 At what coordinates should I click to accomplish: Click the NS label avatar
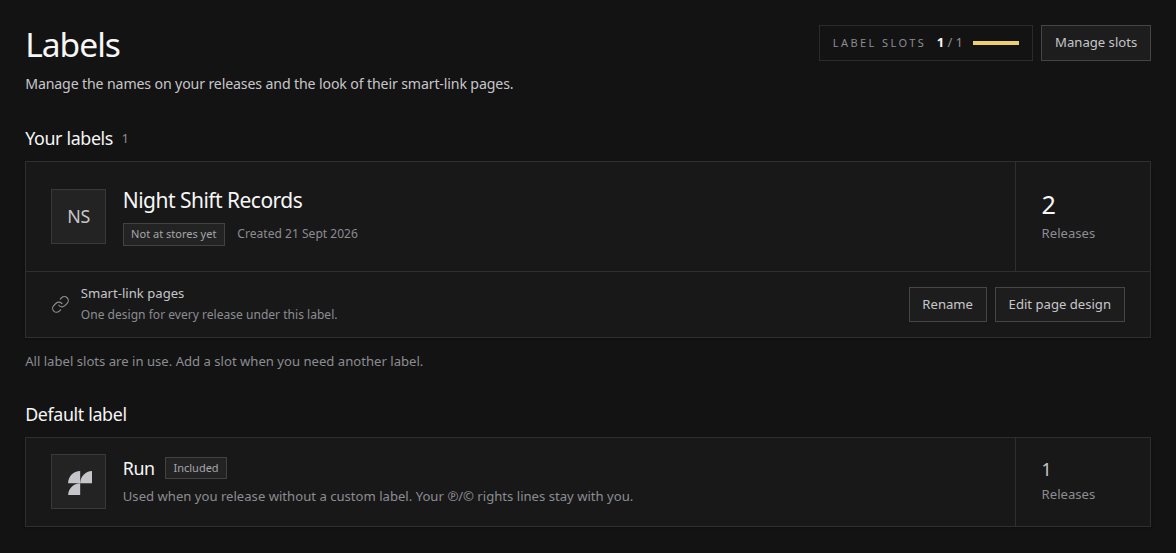78,217
